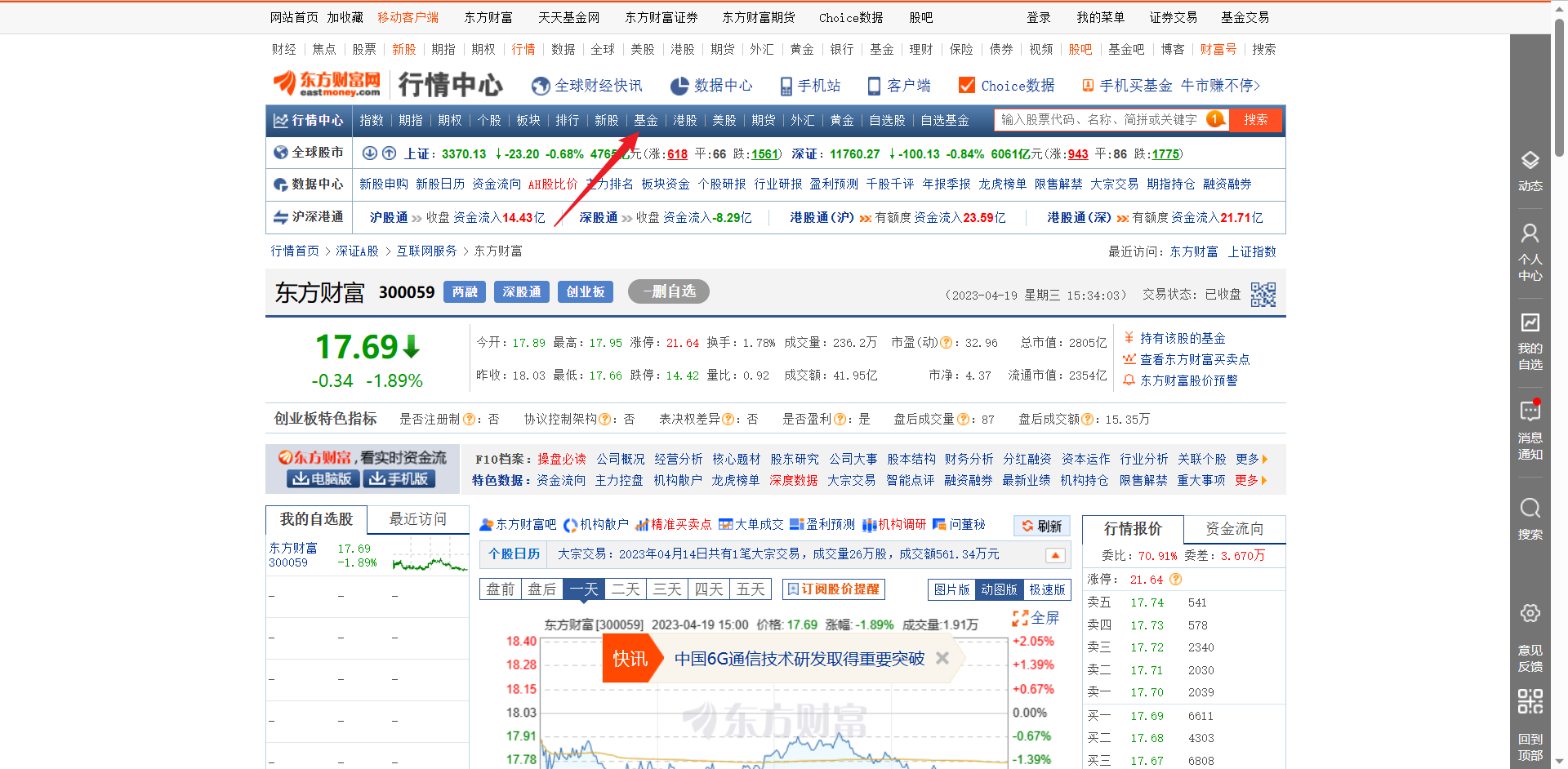The height and width of the screenshot is (769, 1568).
Task: Open 全球财经快讯 globe icon link
Action: click(586, 86)
